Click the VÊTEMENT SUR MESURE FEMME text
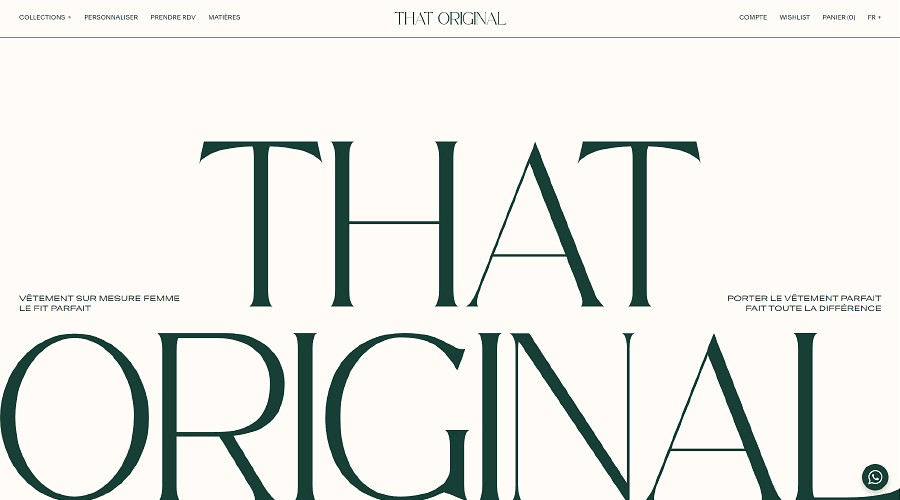 tap(99, 298)
